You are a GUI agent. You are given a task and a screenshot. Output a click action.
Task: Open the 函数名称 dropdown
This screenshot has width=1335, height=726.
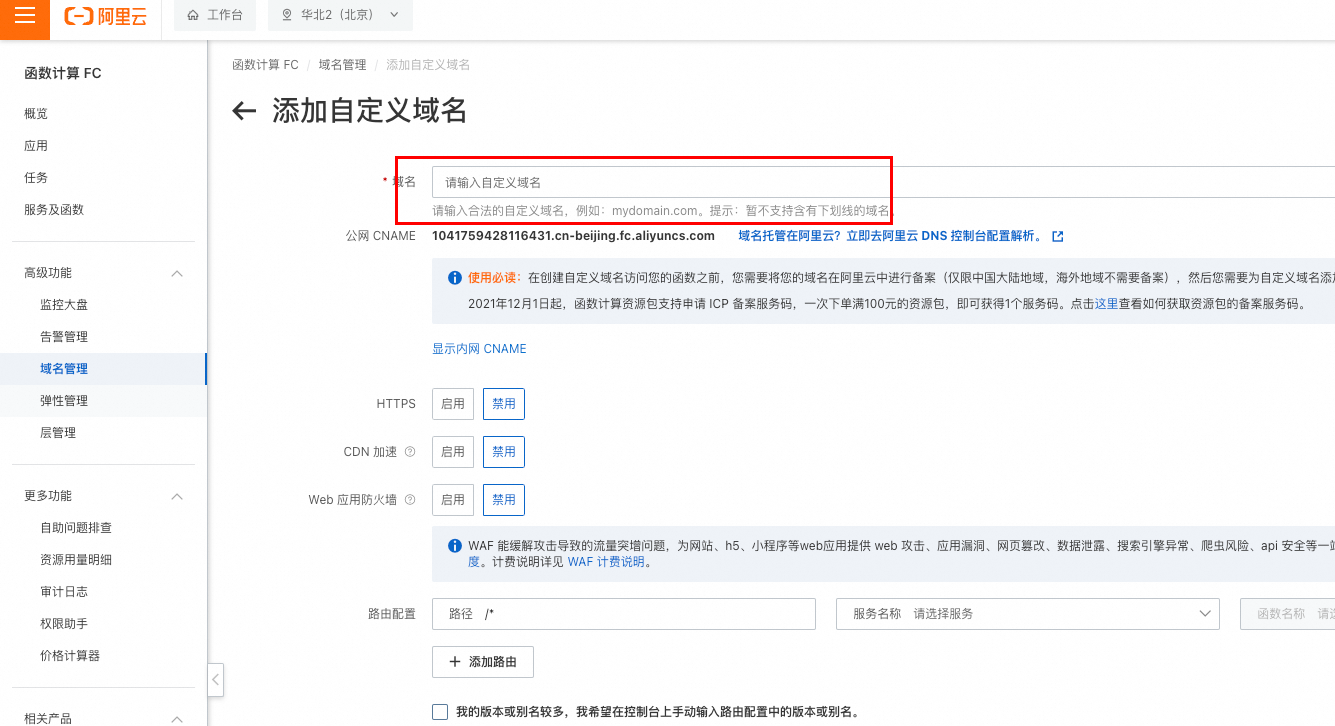1288,614
